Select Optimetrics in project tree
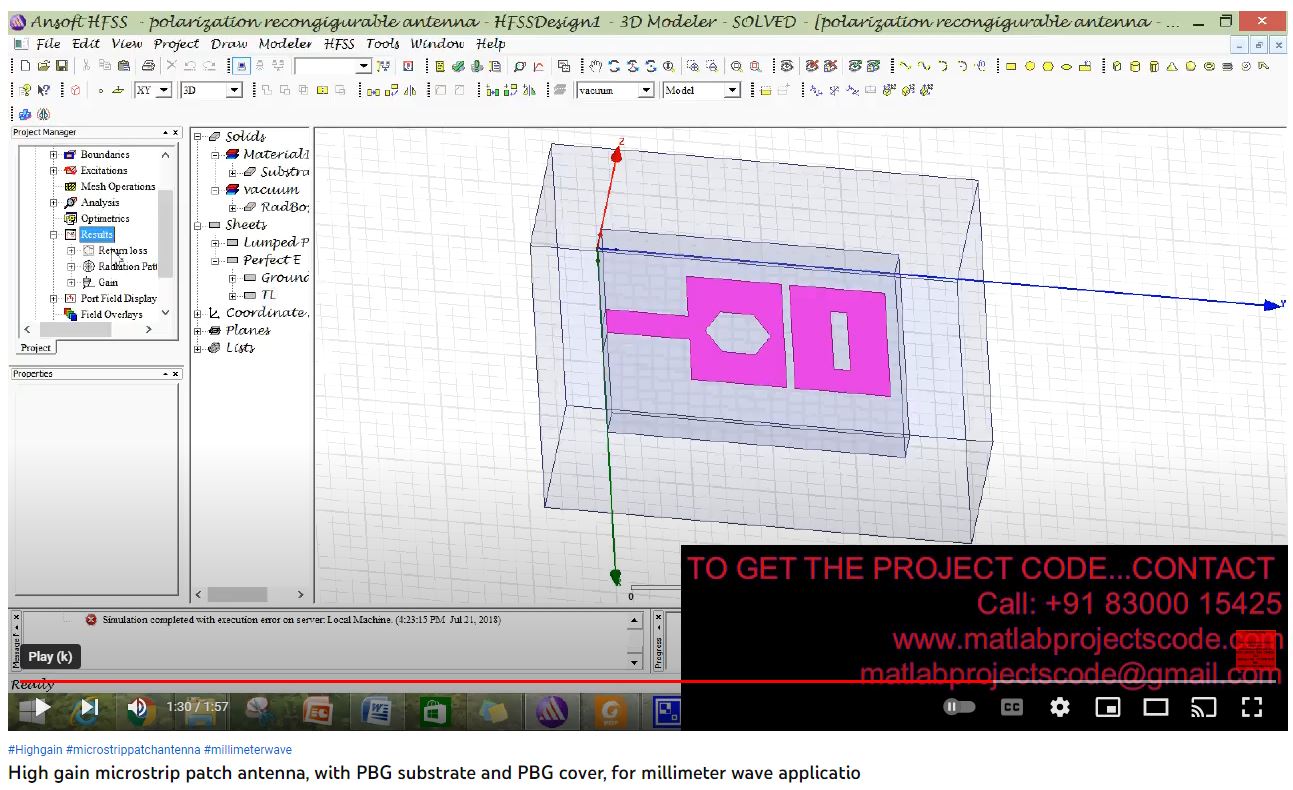This screenshot has height=790, width=1293. [x=104, y=219]
